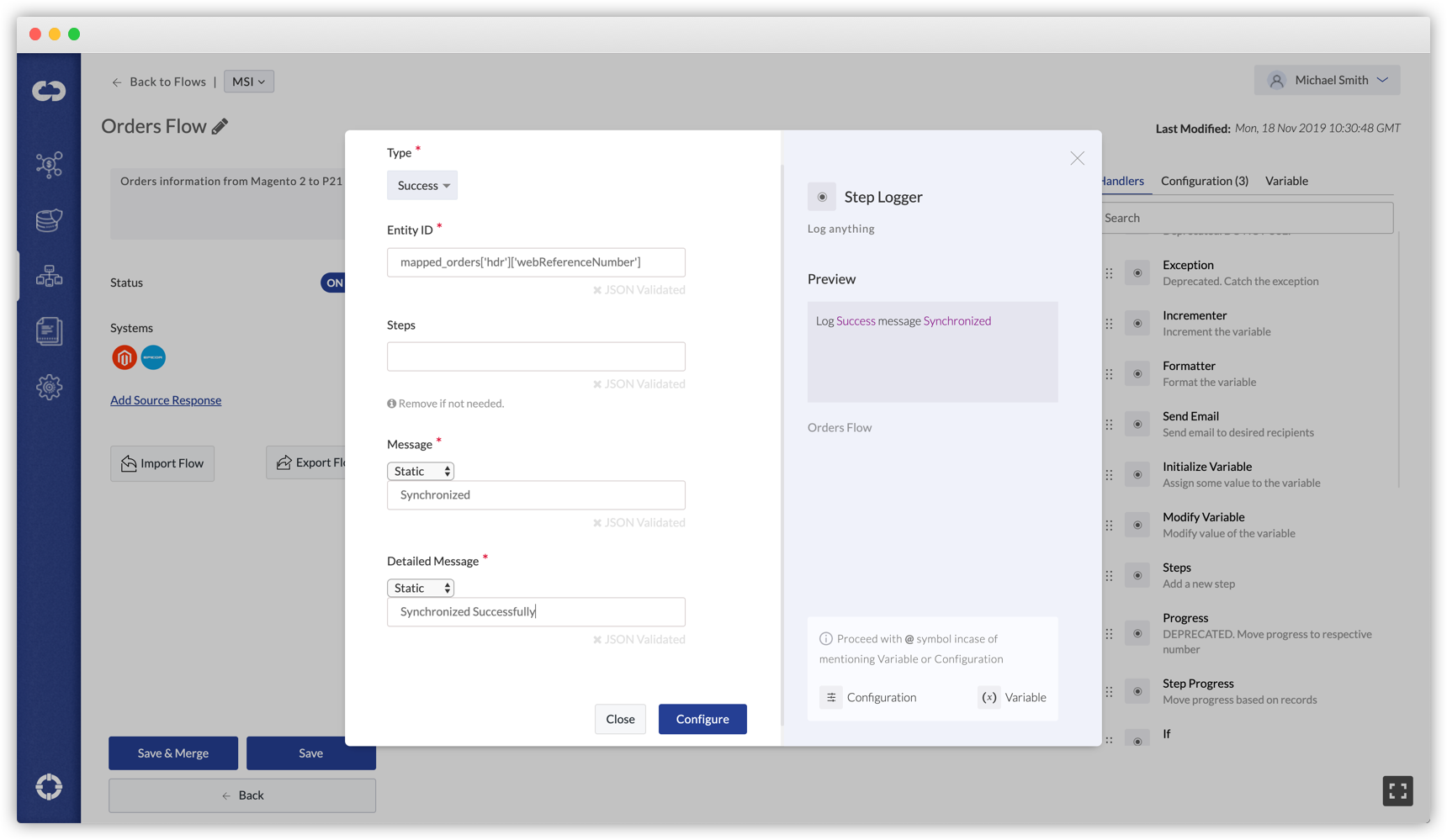1447x840 pixels.
Task: Go Back to Flows
Action: point(159,82)
